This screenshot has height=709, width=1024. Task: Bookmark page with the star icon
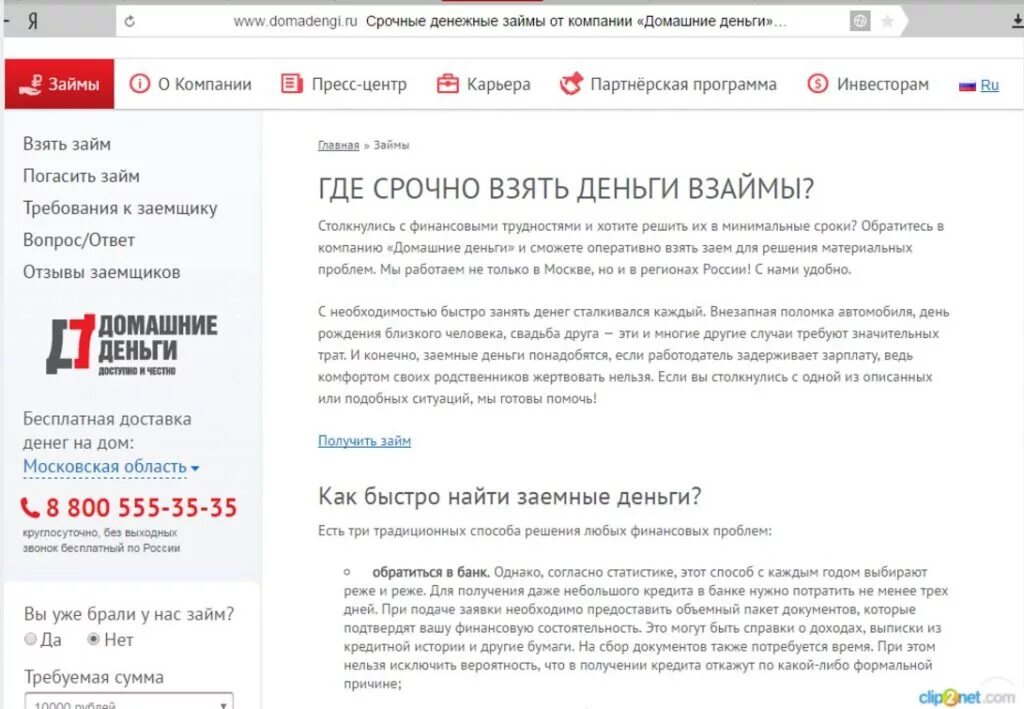click(888, 22)
